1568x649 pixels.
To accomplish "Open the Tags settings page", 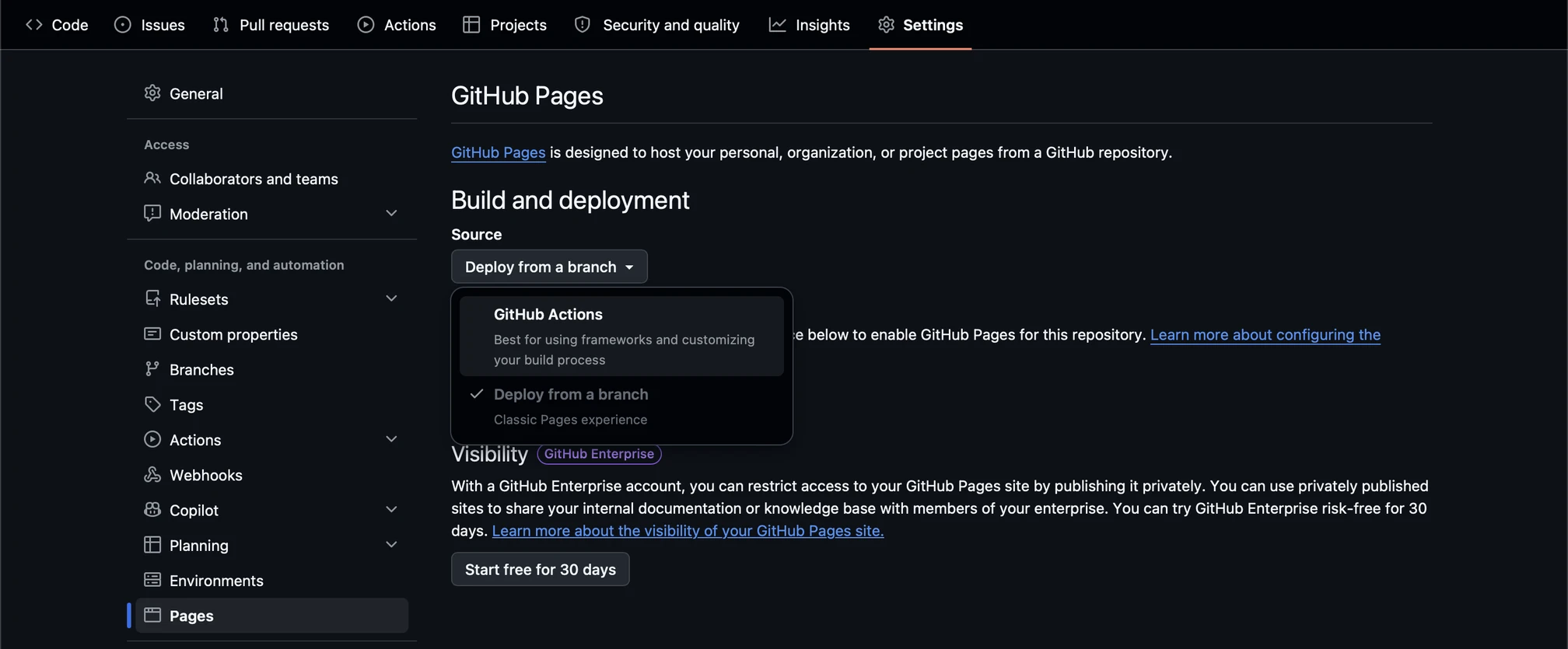I will click(271, 404).
